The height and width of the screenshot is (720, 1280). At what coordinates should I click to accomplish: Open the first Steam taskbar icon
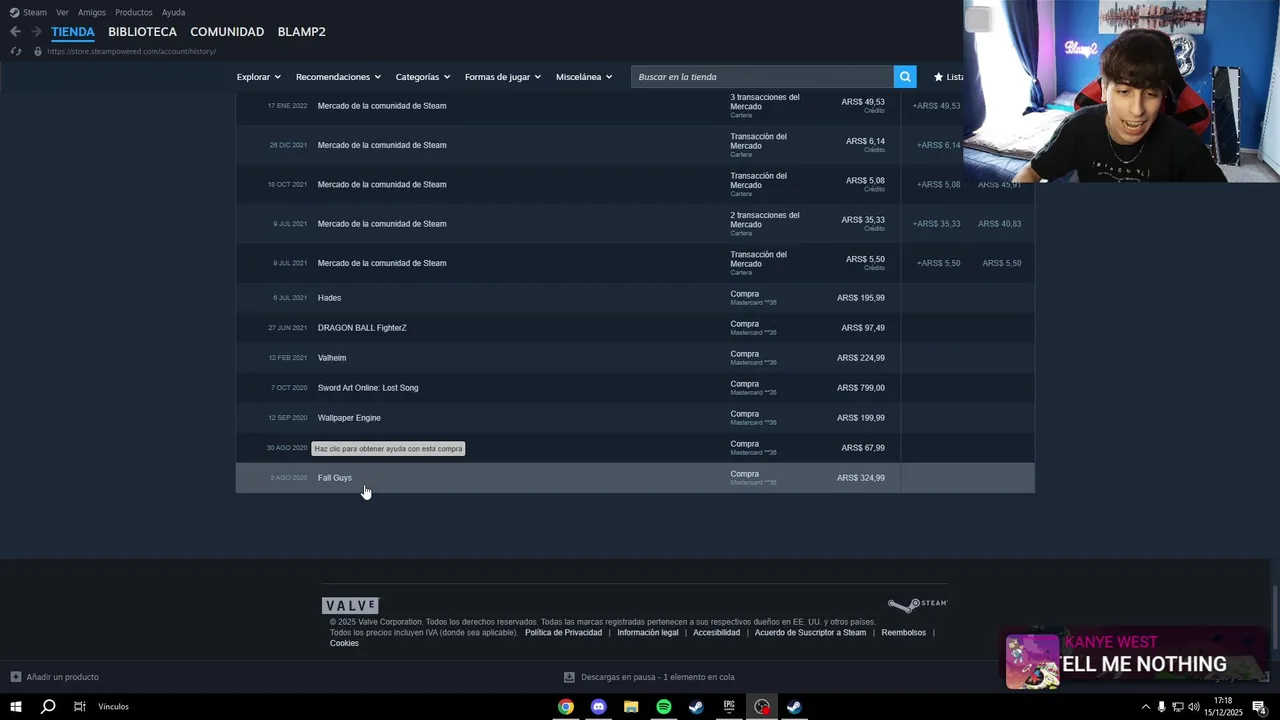pos(696,707)
